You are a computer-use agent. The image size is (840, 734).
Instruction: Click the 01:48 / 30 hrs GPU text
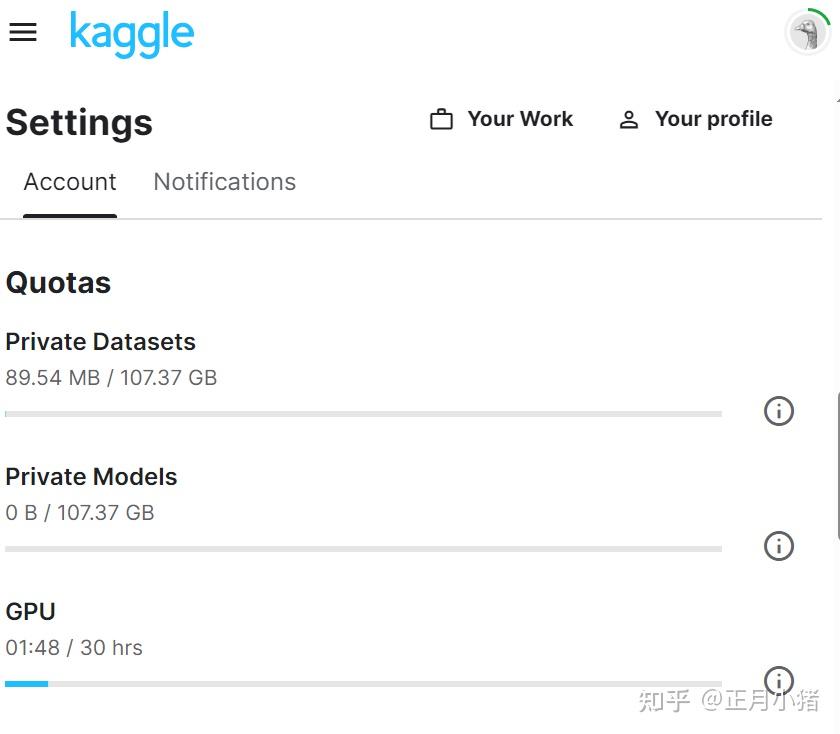(x=74, y=648)
